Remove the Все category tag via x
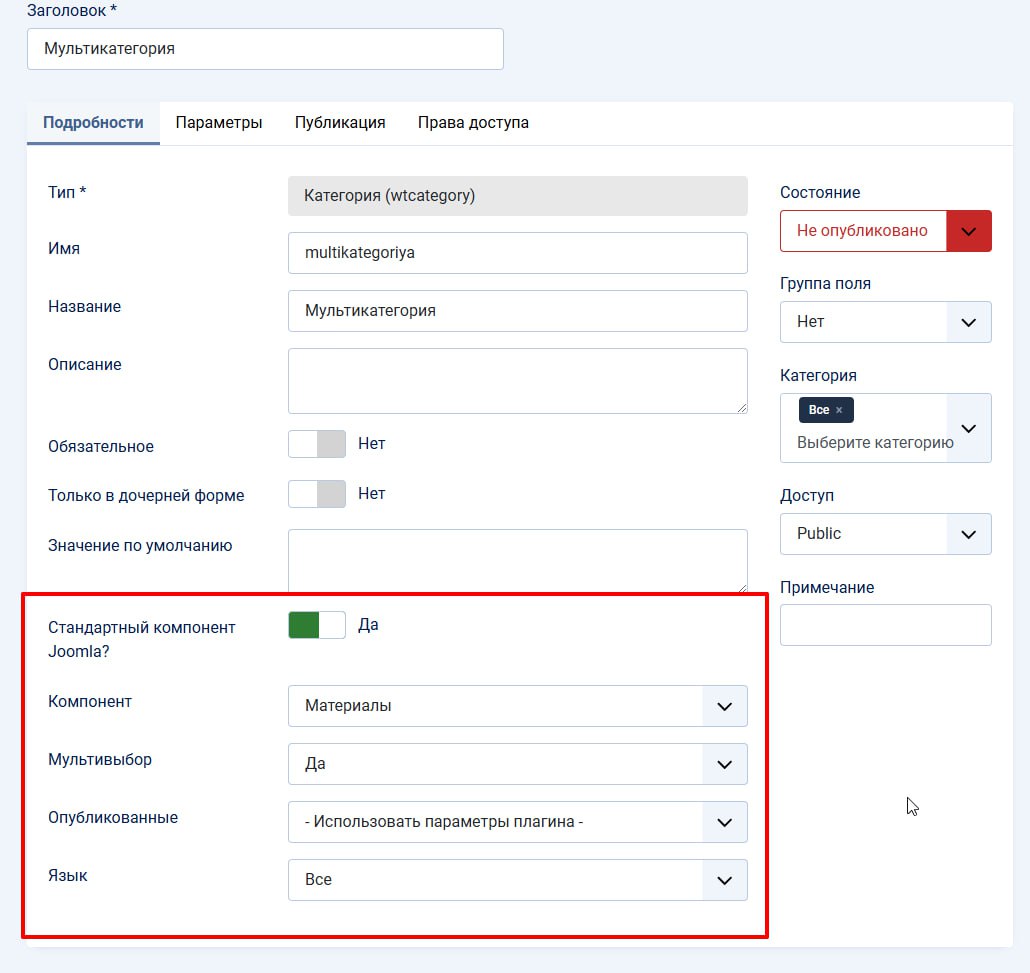The height and width of the screenshot is (973, 1030). tap(839, 410)
